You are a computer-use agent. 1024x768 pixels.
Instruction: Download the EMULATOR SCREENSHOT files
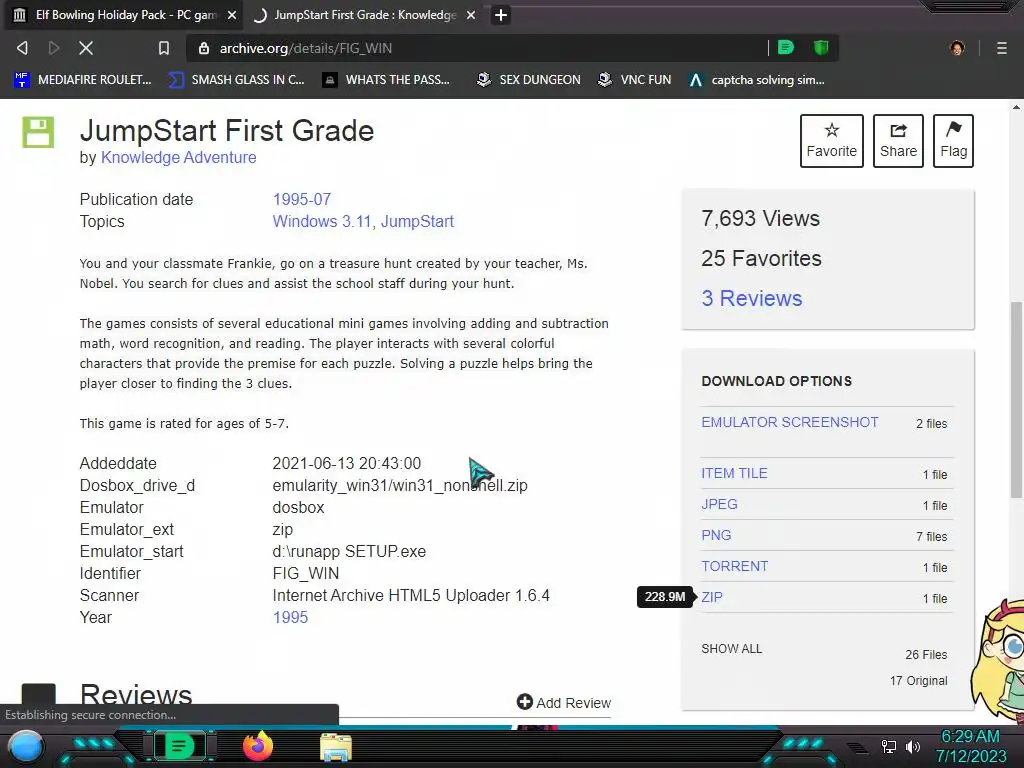(x=790, y=423)
